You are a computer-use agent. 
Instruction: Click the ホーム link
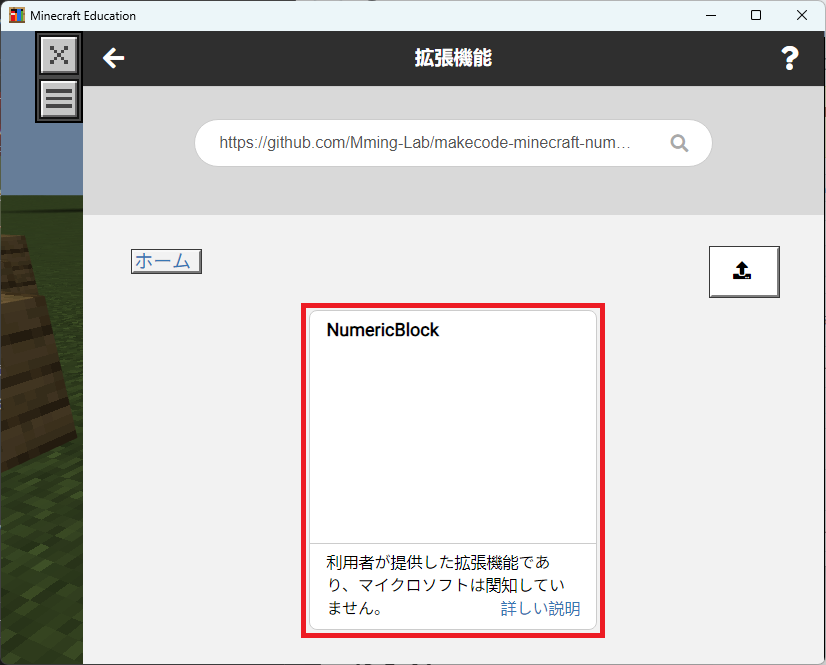tap(165, 261)
